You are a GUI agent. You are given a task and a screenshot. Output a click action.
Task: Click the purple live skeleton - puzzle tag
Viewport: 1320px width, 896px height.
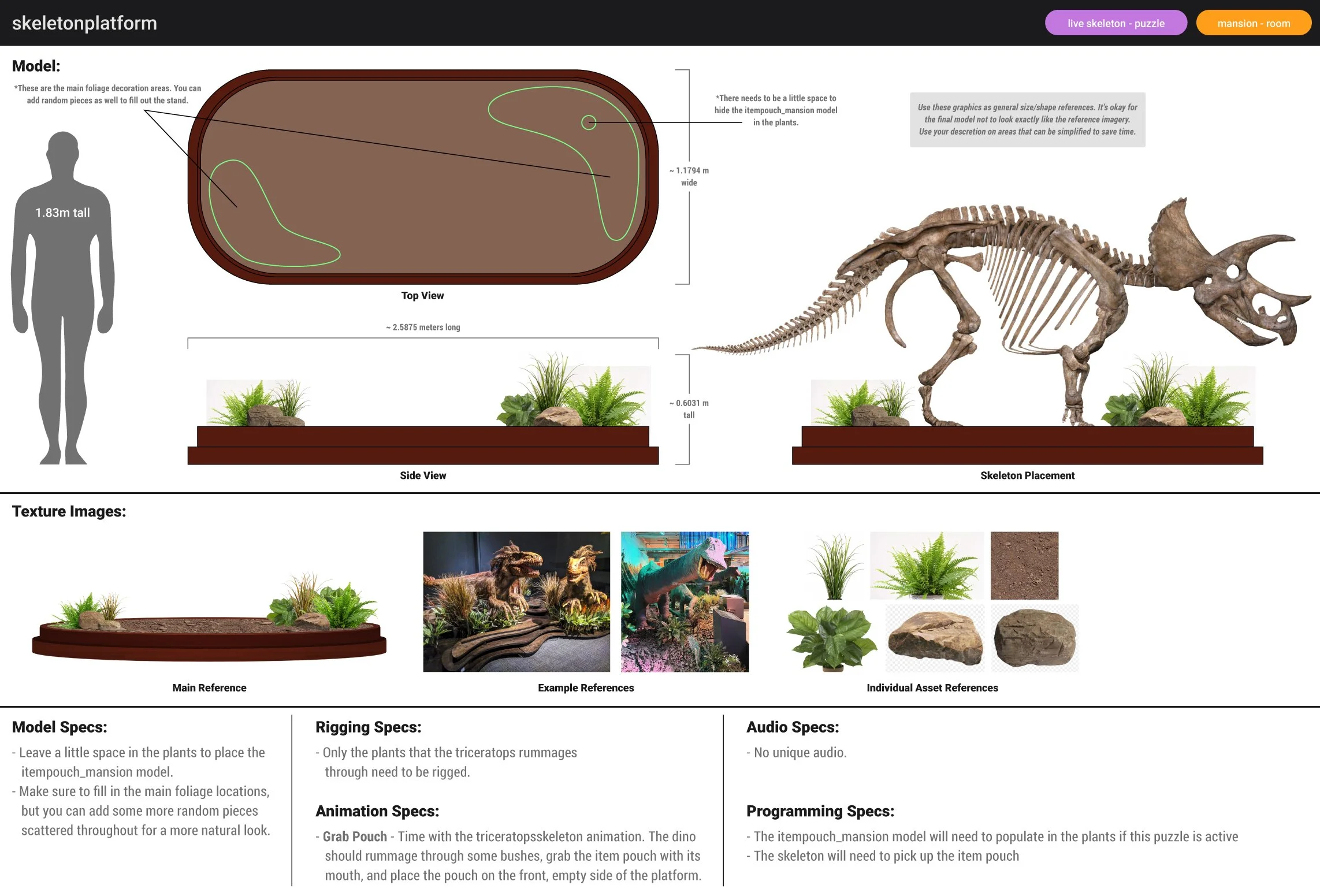pos(1116,23)
